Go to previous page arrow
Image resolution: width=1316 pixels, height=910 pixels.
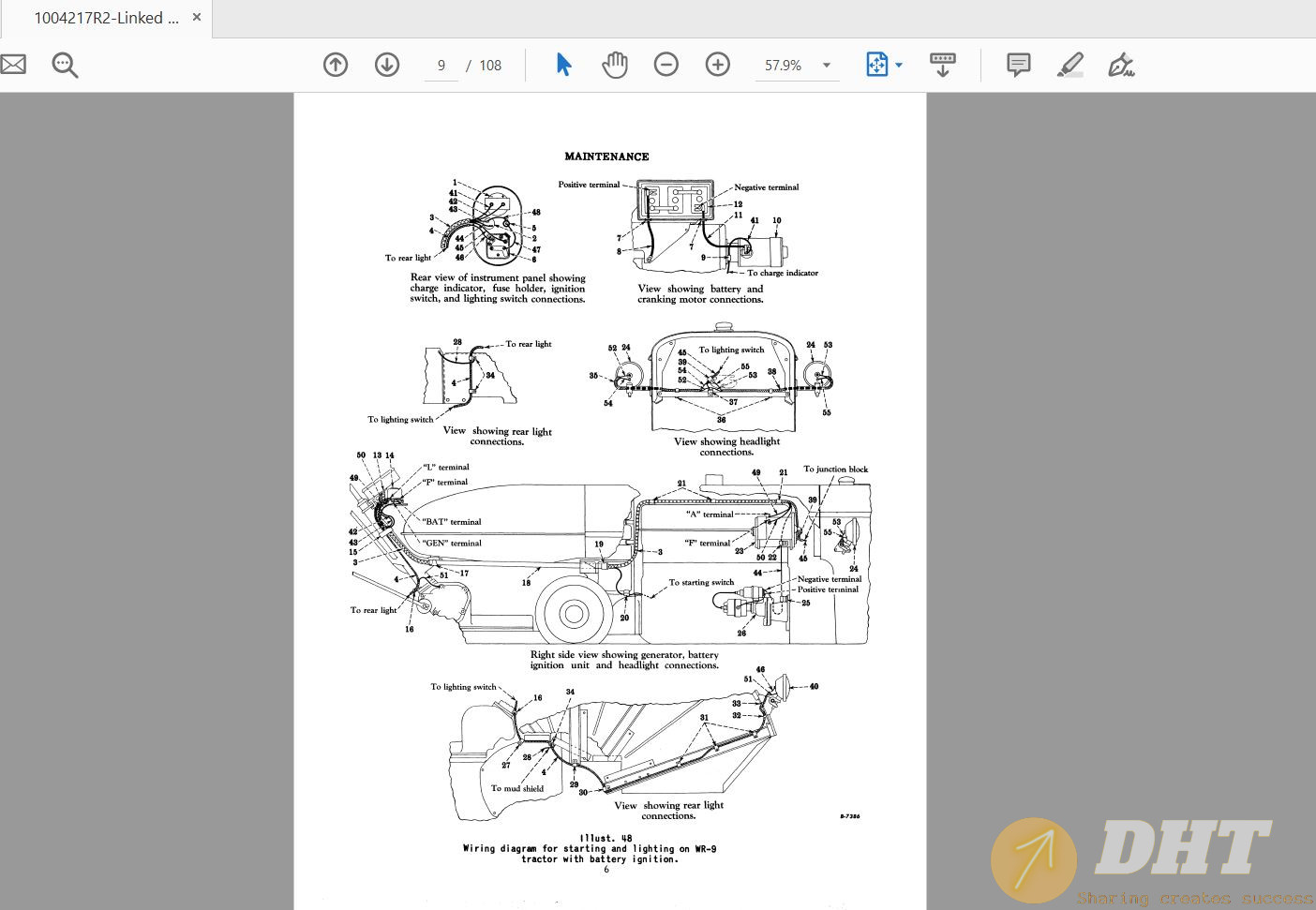coord(336,65)
